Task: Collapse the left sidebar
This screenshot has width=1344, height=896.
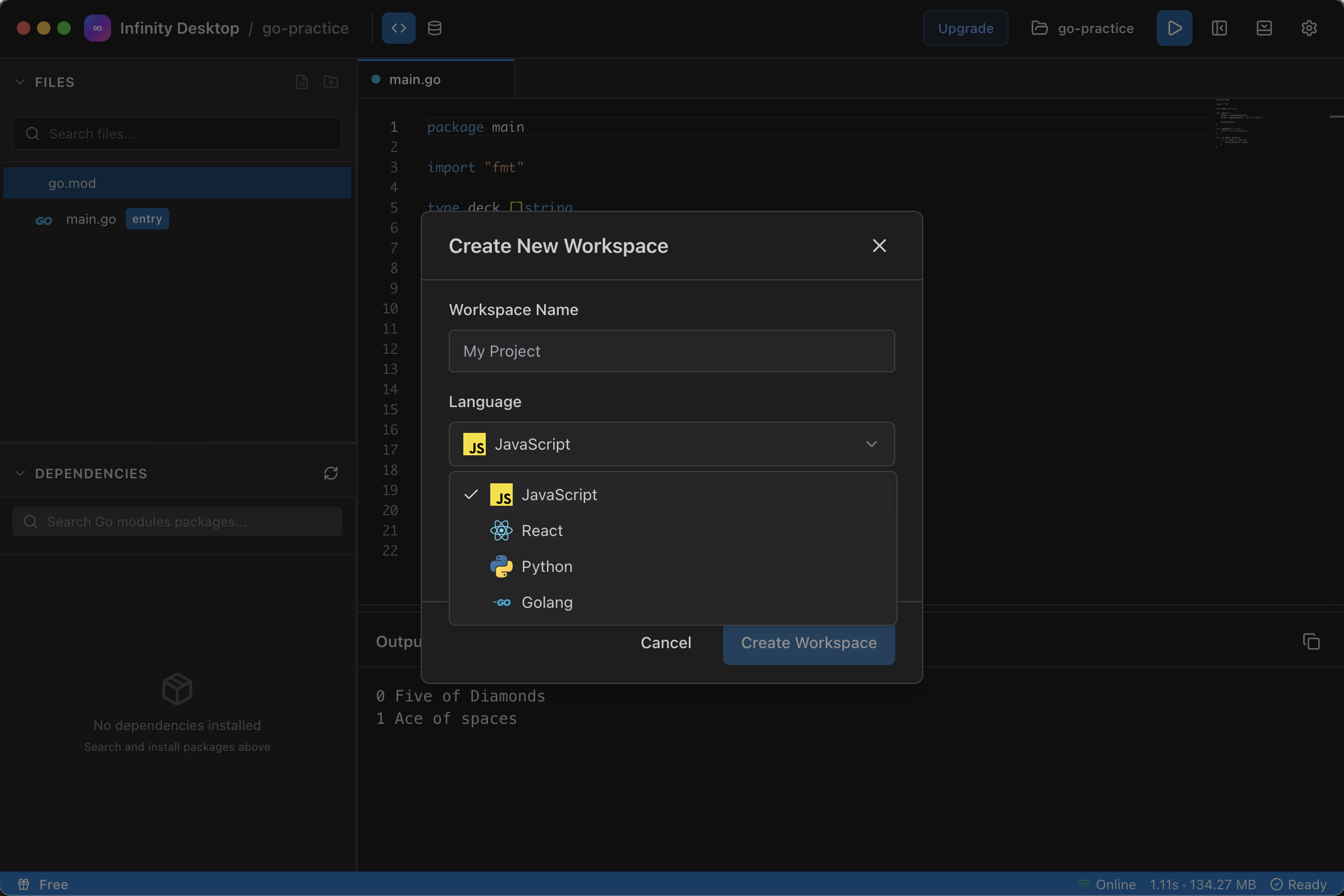Action: click(1219, 27)
